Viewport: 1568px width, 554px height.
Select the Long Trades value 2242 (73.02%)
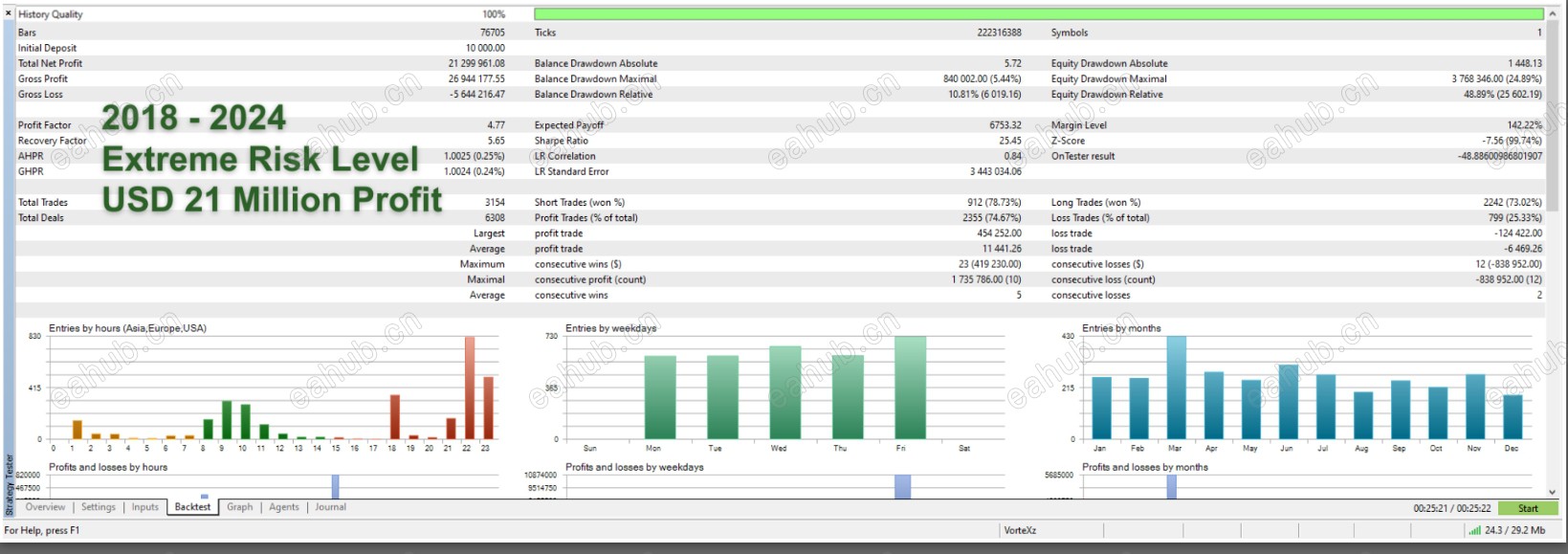pos(1512,202)
